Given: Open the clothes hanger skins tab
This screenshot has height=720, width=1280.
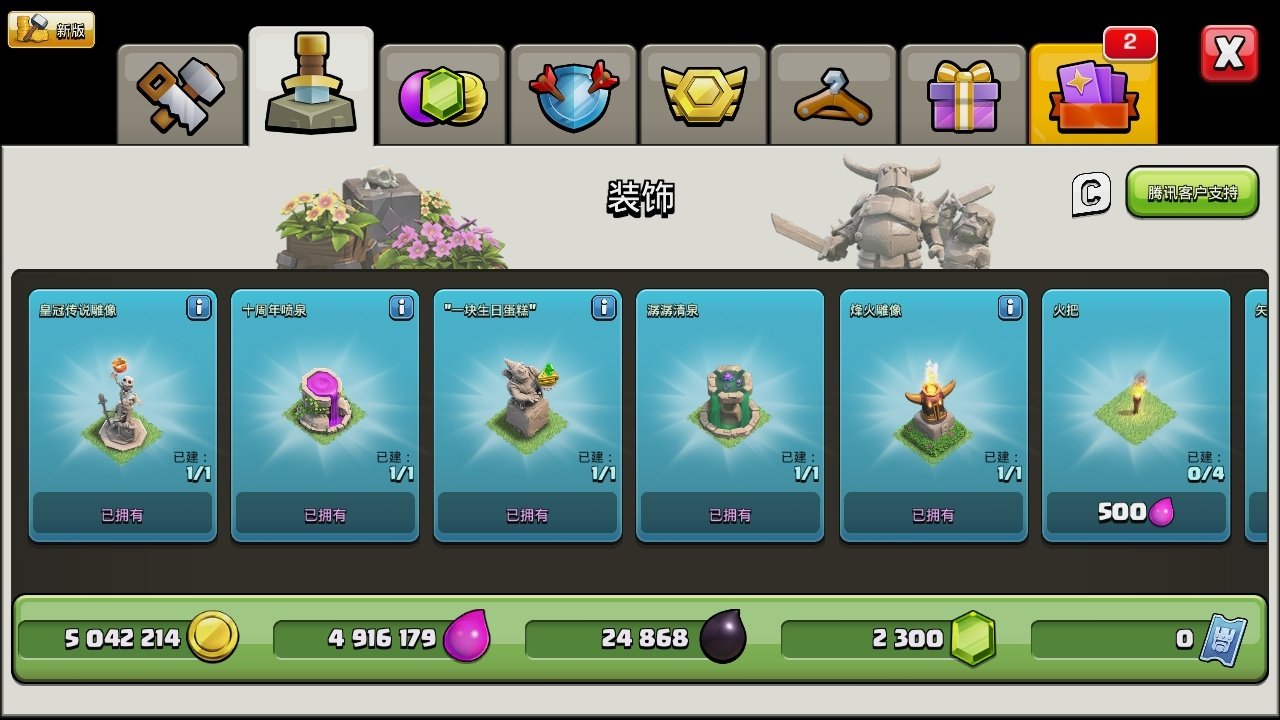Looking at the screenshot, I should click(833, 95).
